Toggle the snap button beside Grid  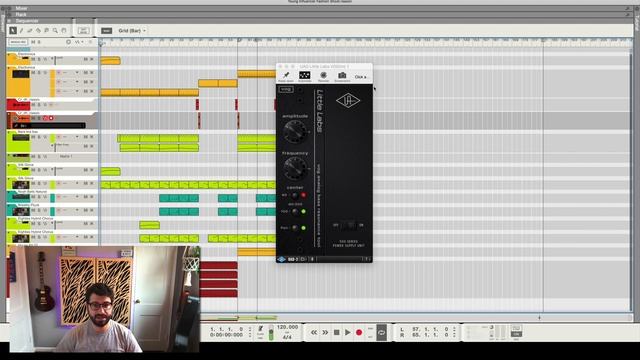pos(107,31)
